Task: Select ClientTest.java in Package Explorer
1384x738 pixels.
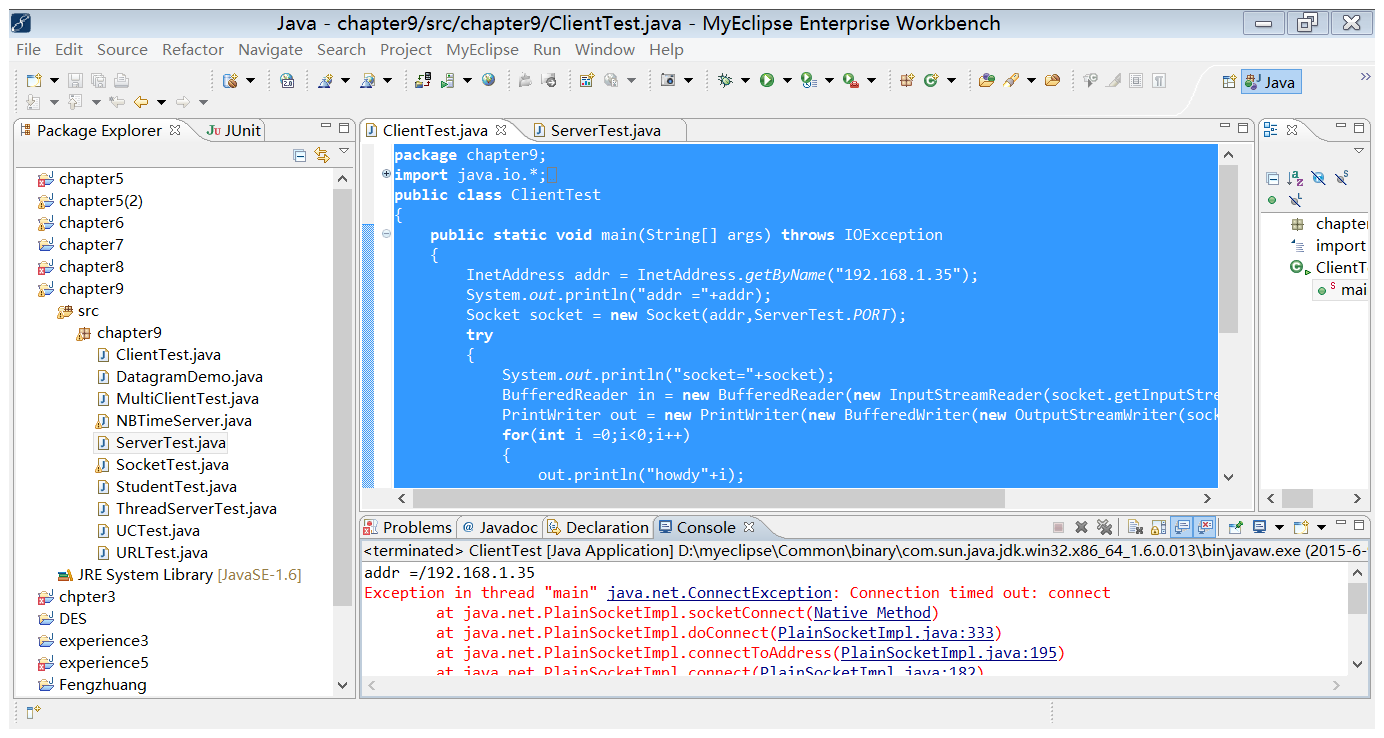Action: point(168,355)
